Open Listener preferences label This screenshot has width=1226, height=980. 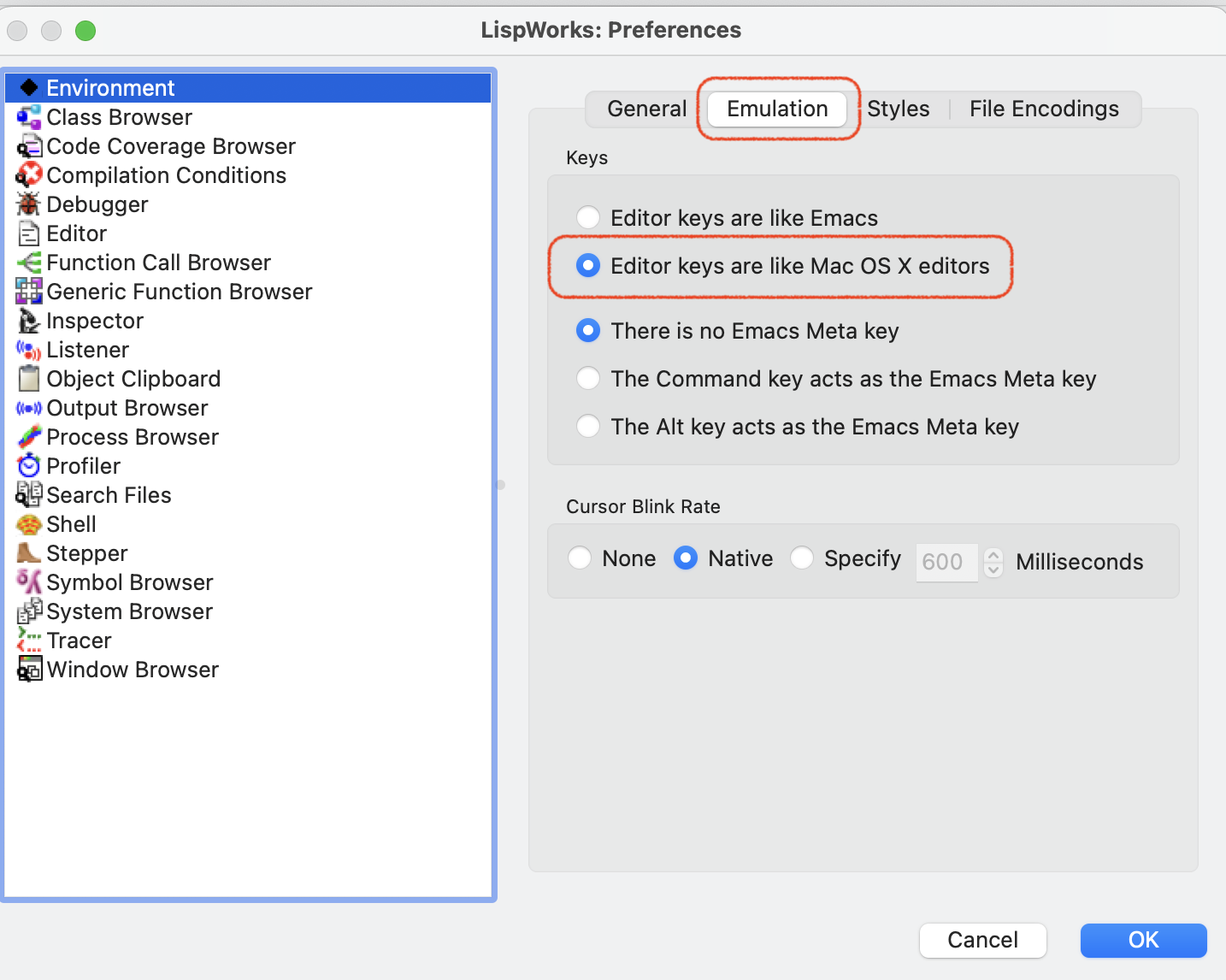pyautogui.click(x=88, y=350)
